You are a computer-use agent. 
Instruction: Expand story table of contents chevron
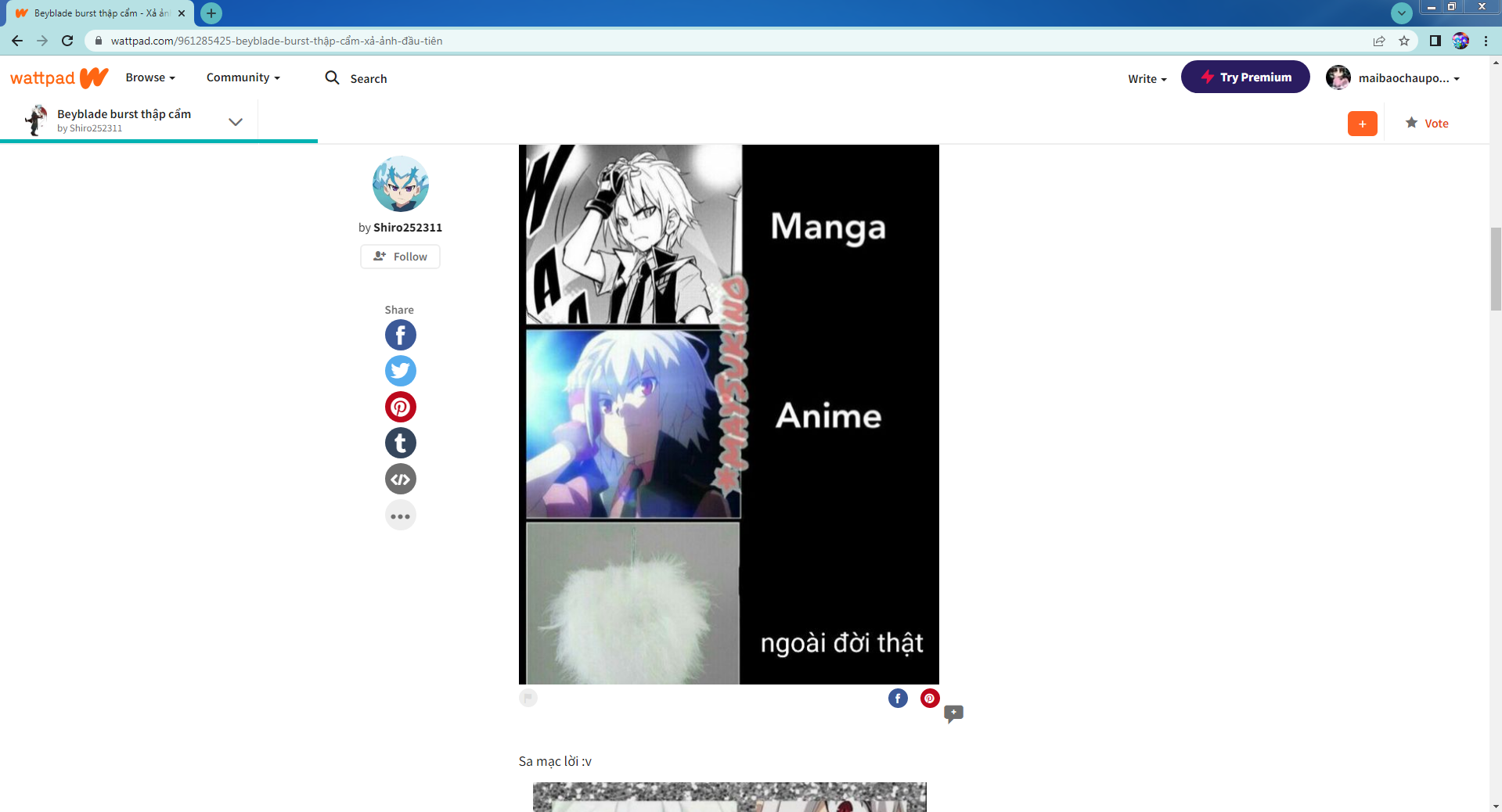pos(235,122)
